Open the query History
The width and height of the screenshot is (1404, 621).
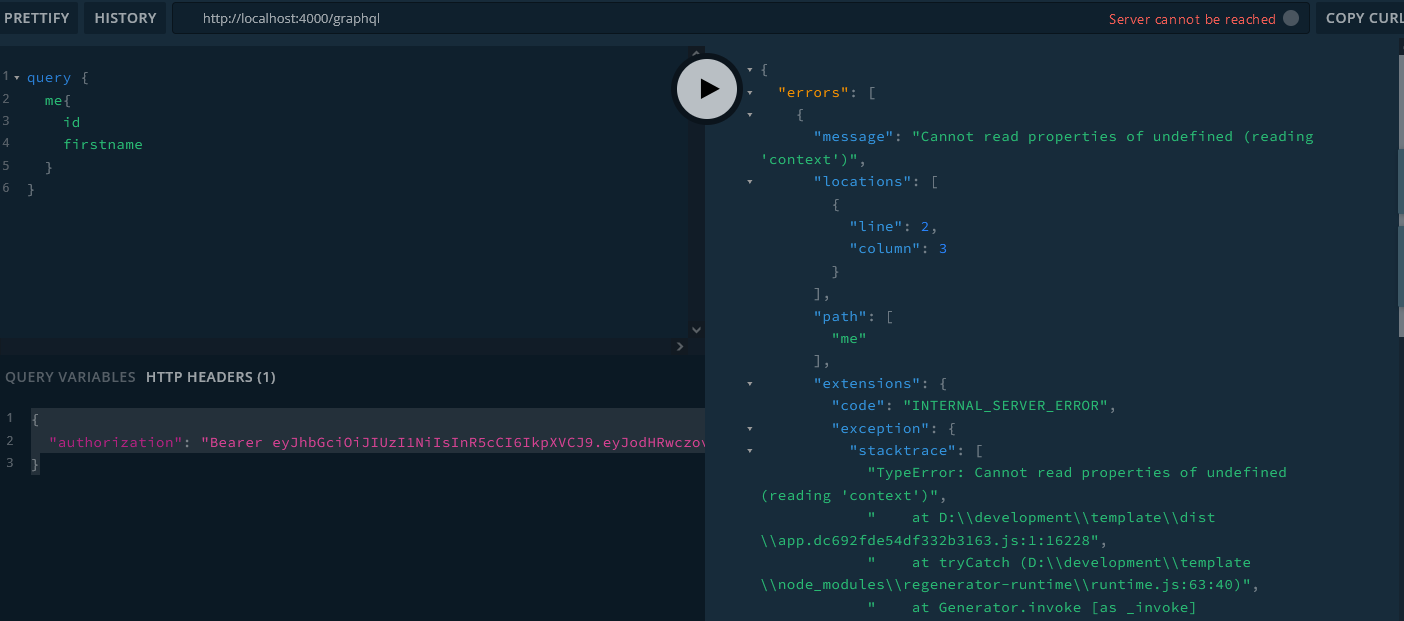[125, 18]
